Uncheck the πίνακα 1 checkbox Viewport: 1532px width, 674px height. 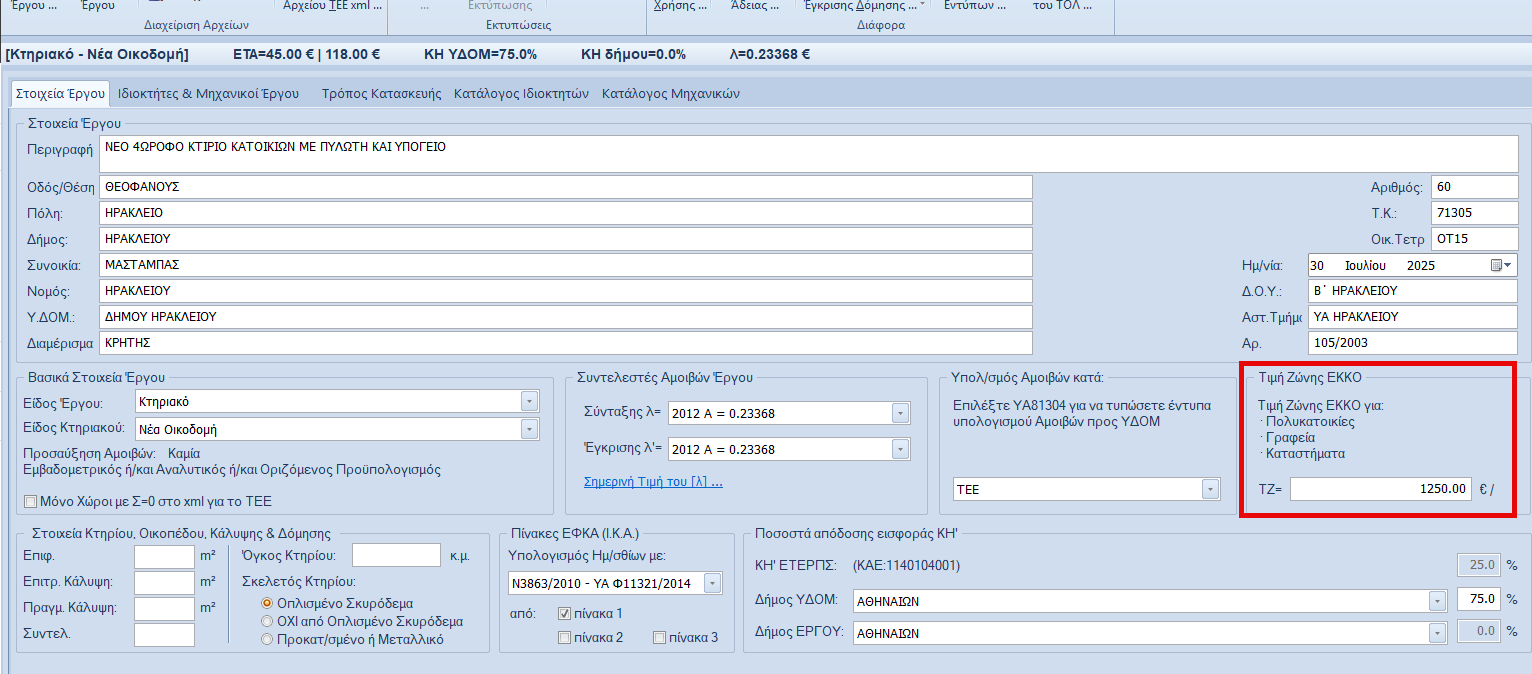click(x=565, y=613)
